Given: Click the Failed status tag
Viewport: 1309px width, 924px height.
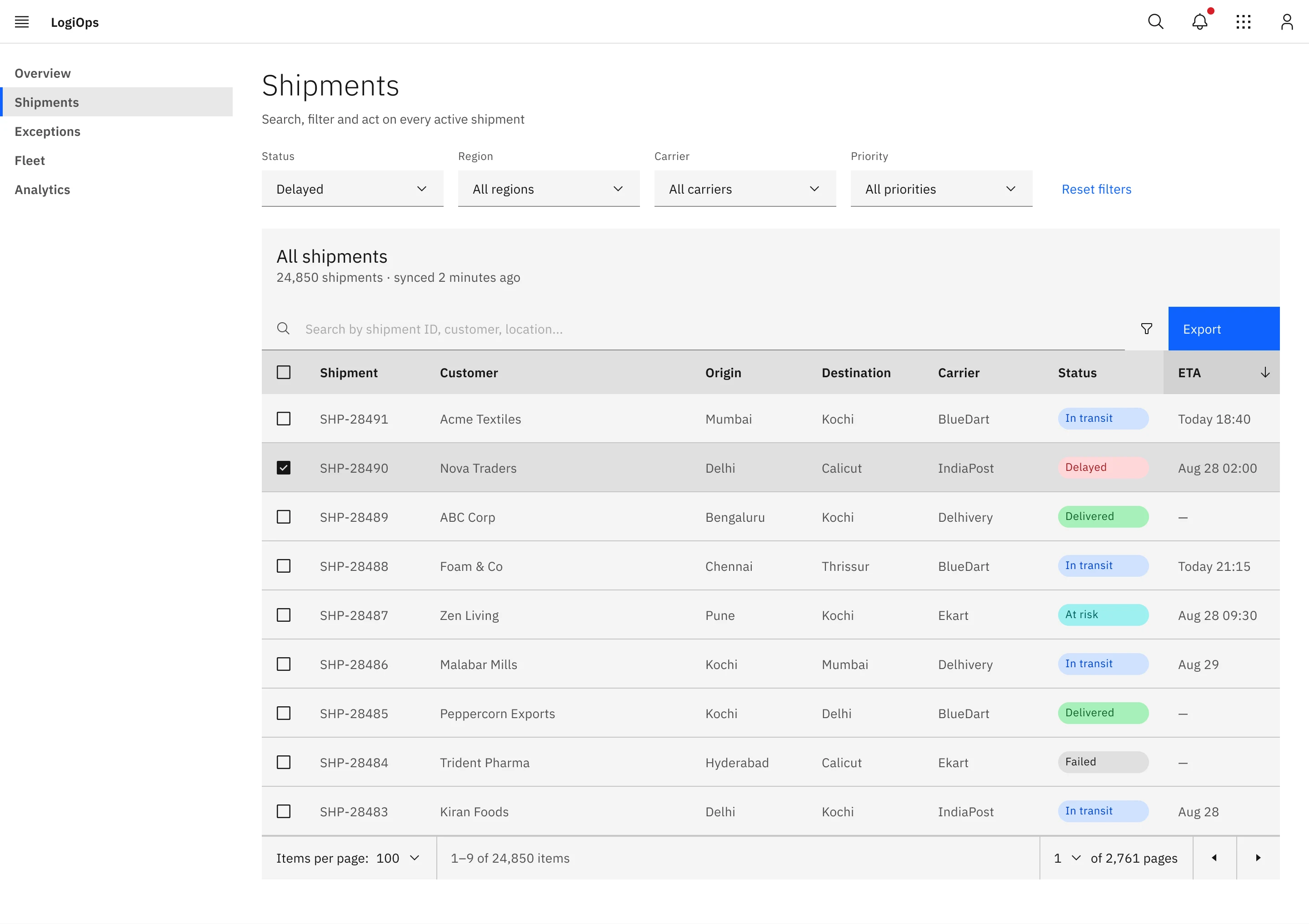Looking at the screenshot, I should point(1103,762).
